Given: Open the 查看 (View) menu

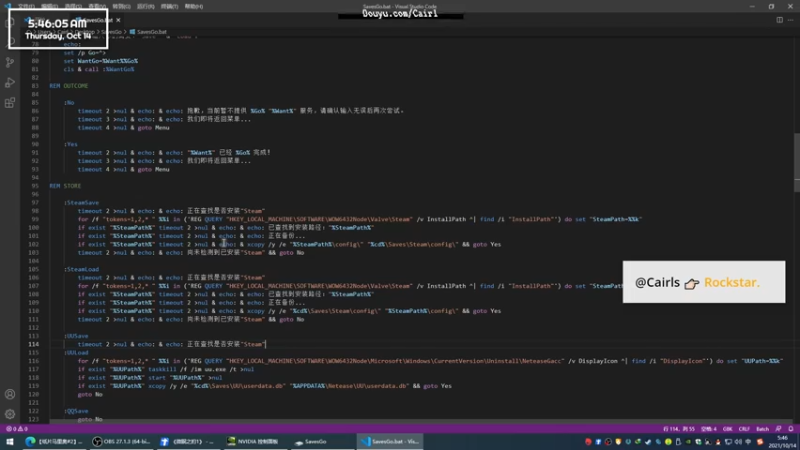Looking at the screenshot, I should (97, 7).
